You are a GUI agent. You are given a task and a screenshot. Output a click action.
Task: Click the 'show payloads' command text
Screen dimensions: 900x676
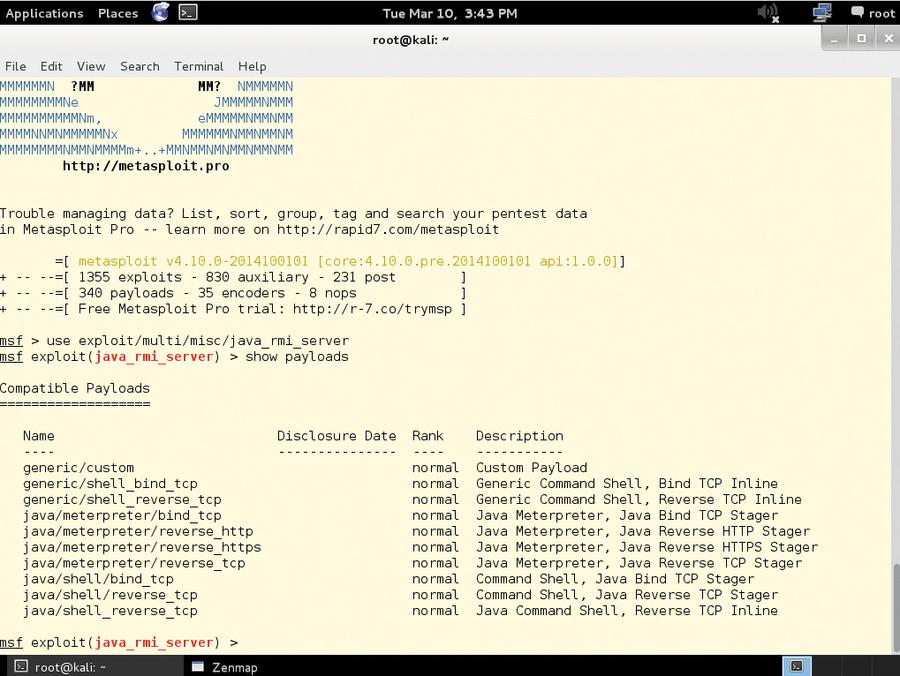coord(297,356)
